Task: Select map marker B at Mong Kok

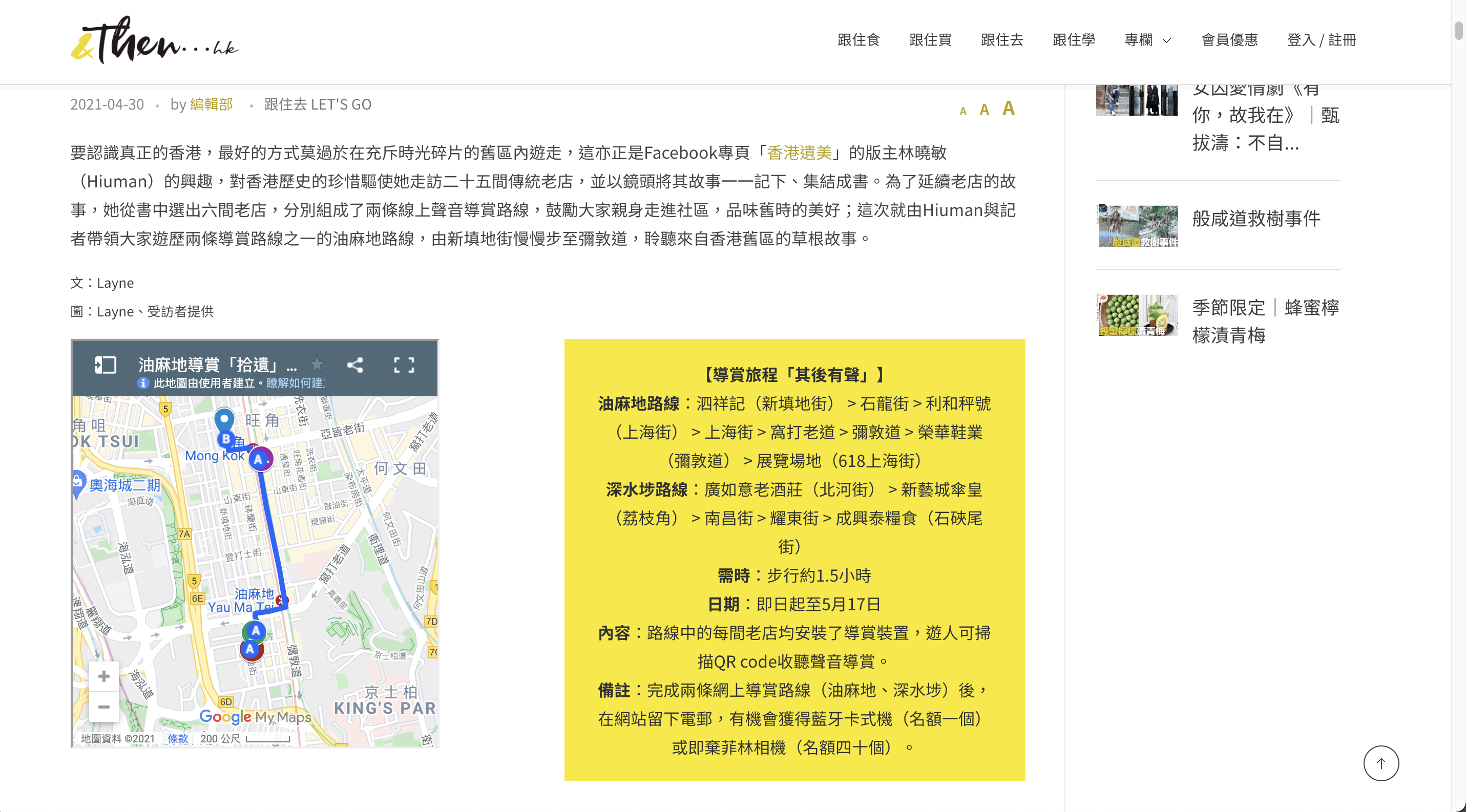Action: 226,439
